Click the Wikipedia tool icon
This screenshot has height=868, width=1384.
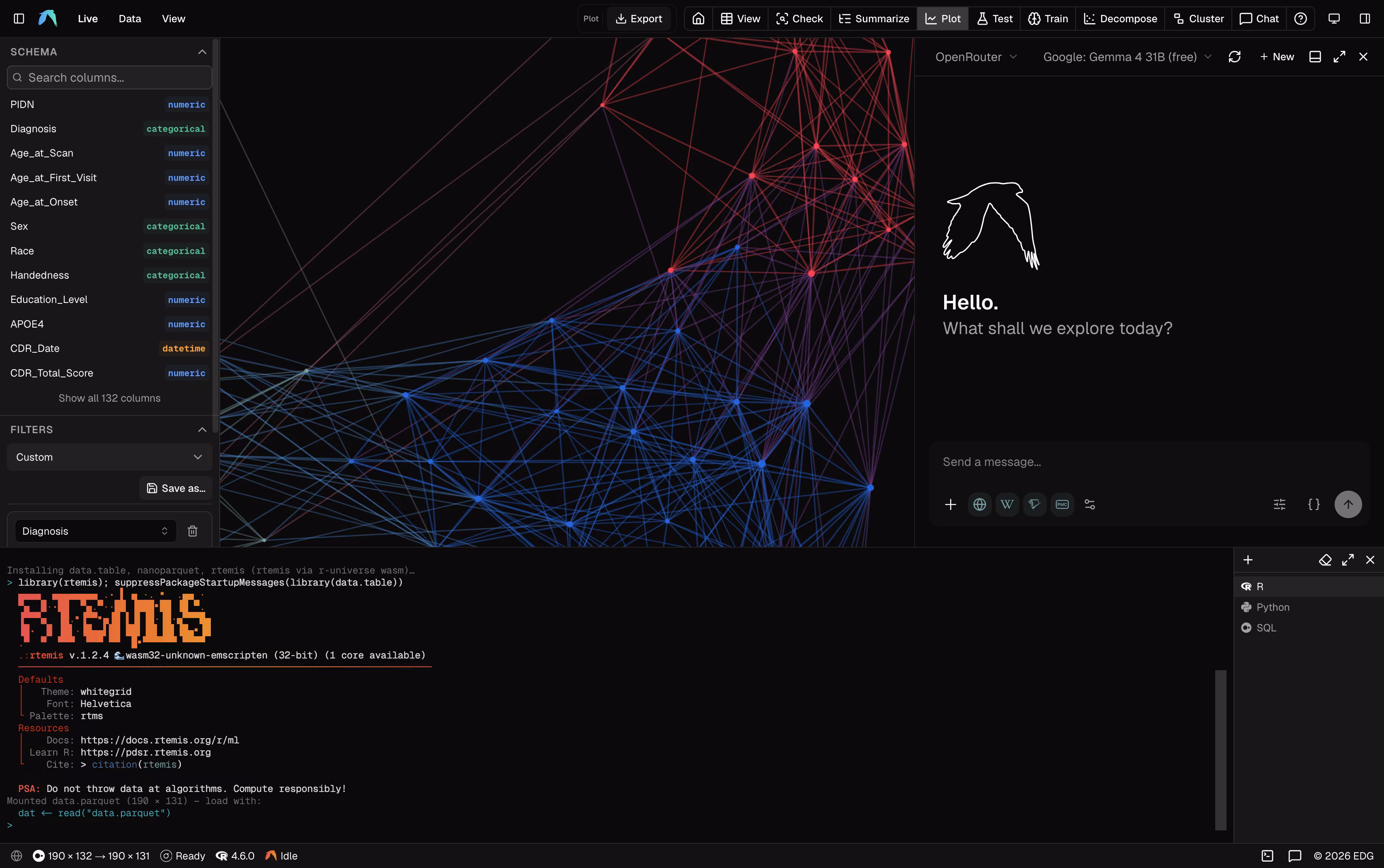coord(1007,504)
